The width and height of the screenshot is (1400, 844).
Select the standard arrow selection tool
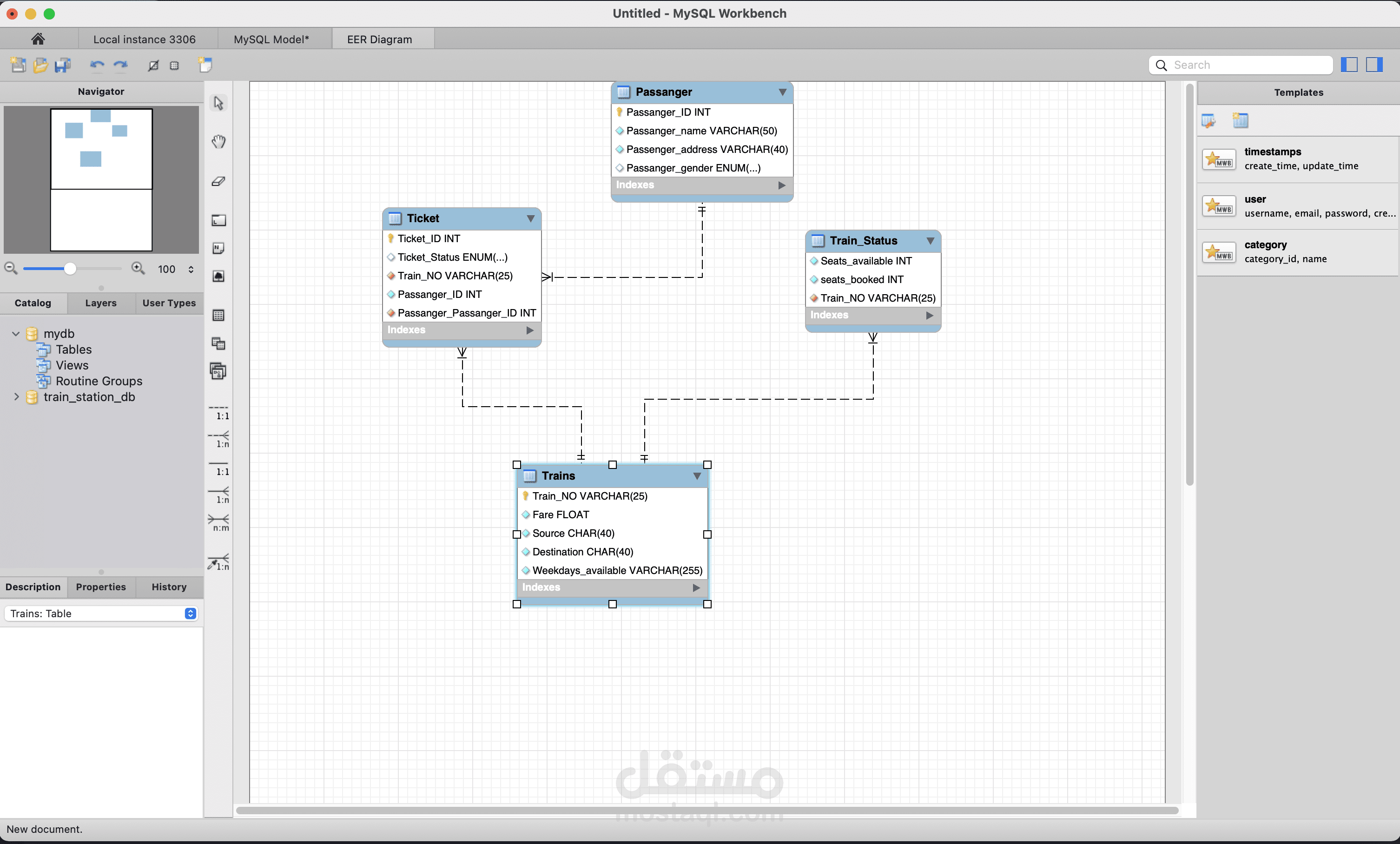point(218,103)
